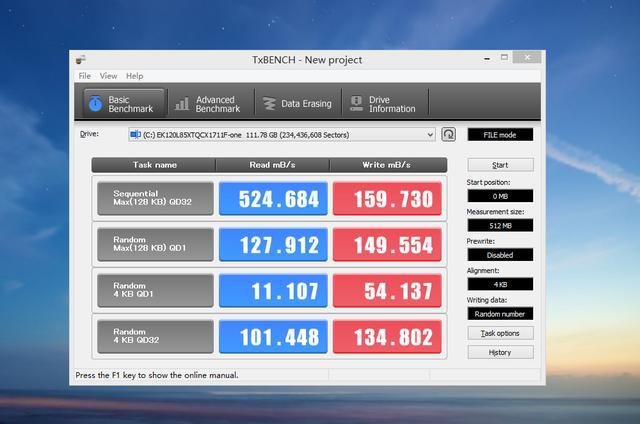The height and width of the screenshot is (424, 640).
Task: Select the Random 4 KB QD32 task
Action: [x=156, y=337]
